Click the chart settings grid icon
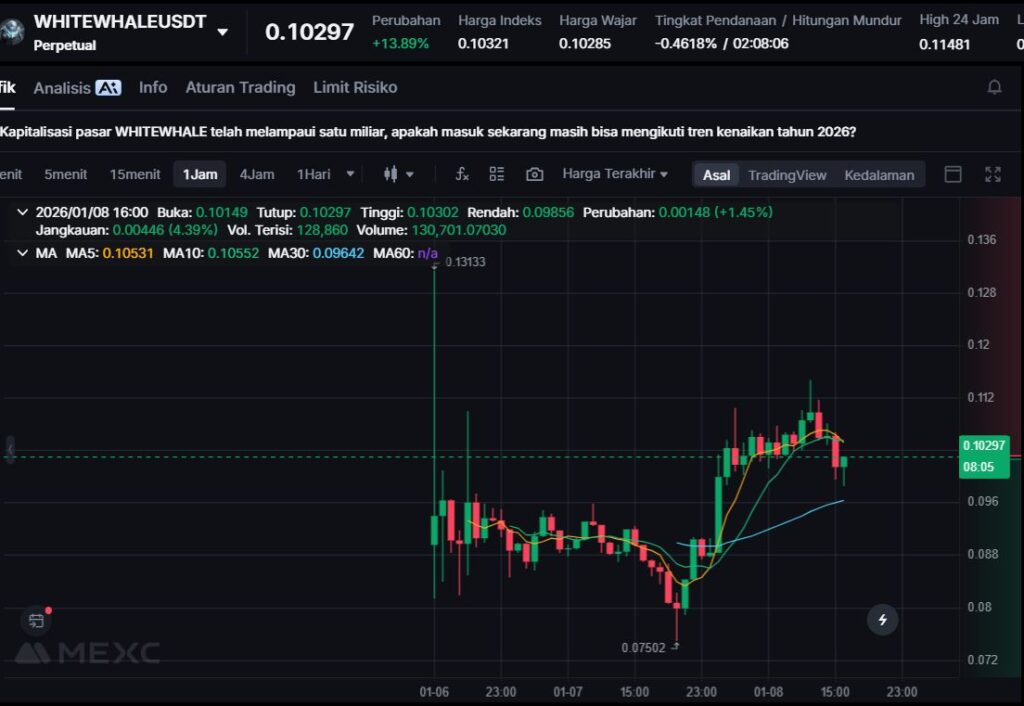Screen dimensions: 1024x706 click(497, 174)
